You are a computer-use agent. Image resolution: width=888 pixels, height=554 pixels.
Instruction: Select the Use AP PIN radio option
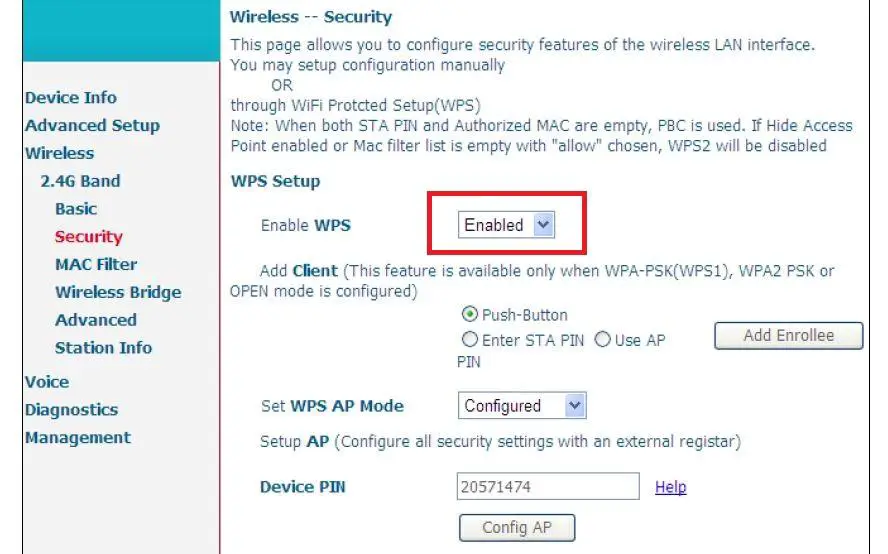pos(603,340)
